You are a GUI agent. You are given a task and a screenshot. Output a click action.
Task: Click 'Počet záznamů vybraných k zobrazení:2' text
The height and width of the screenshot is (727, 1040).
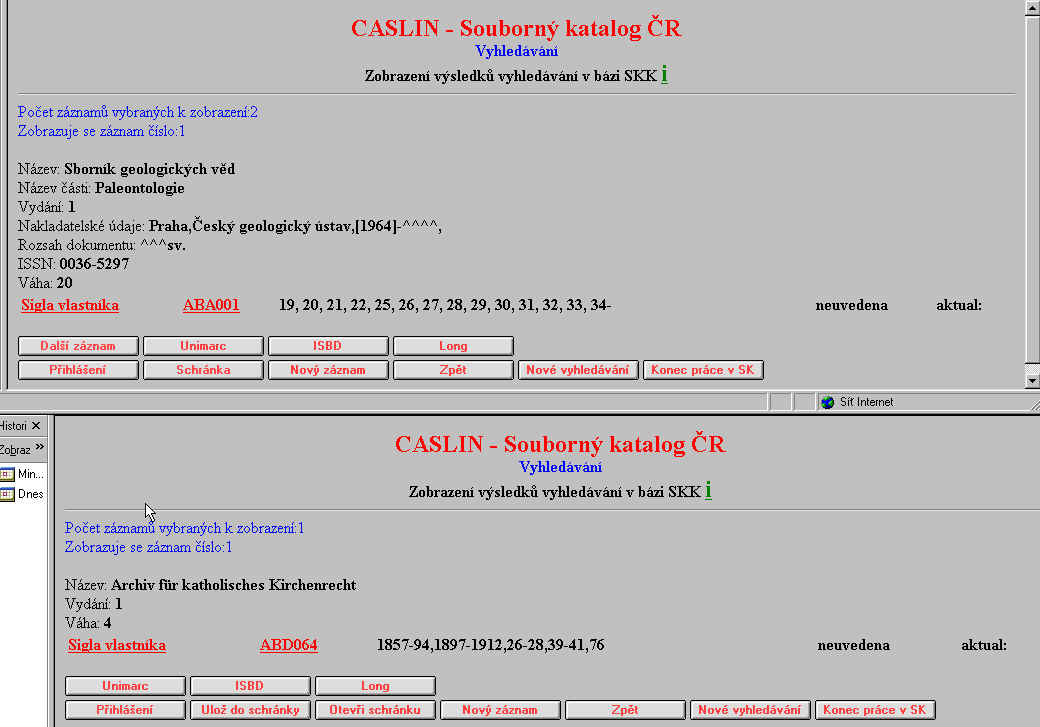tap(138, 112)
